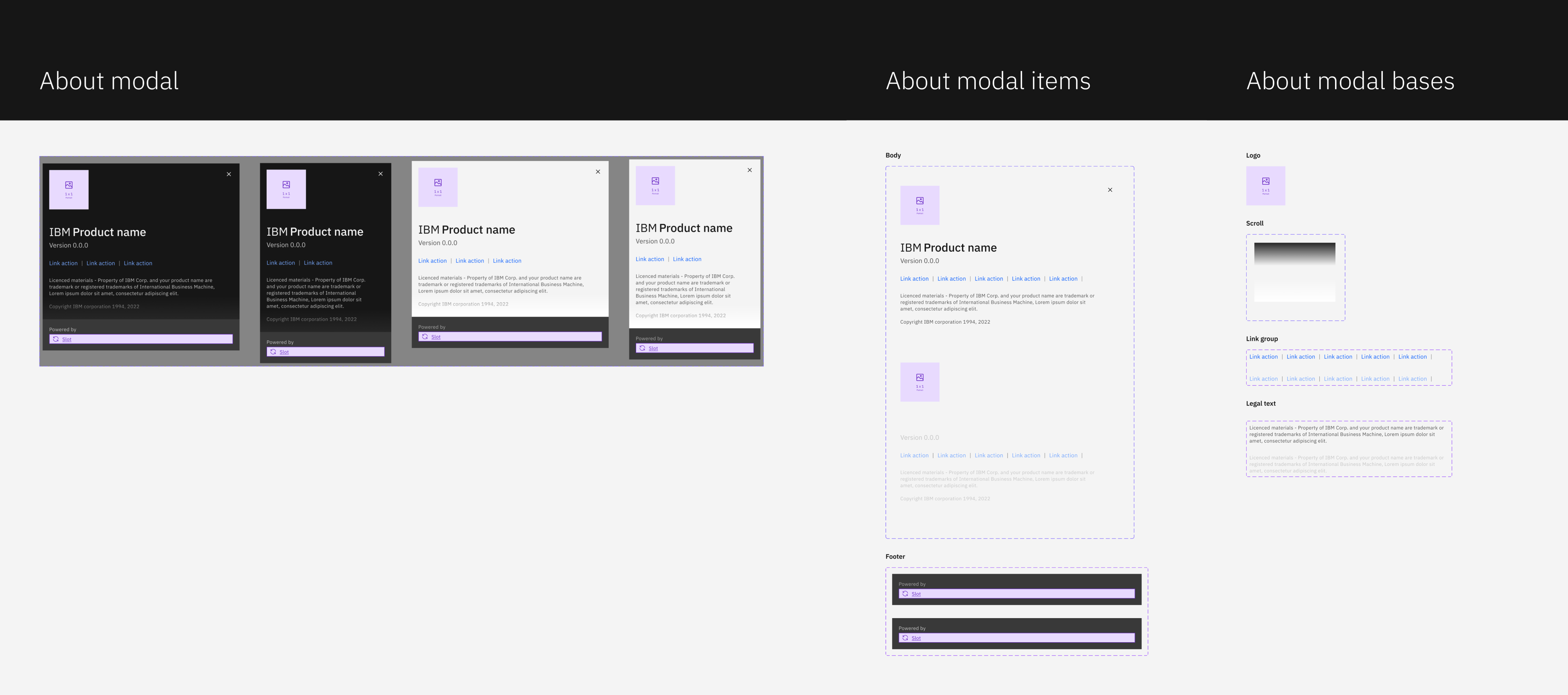
Task: Open fifth Link action in Body item top row
Action: 1063,279
